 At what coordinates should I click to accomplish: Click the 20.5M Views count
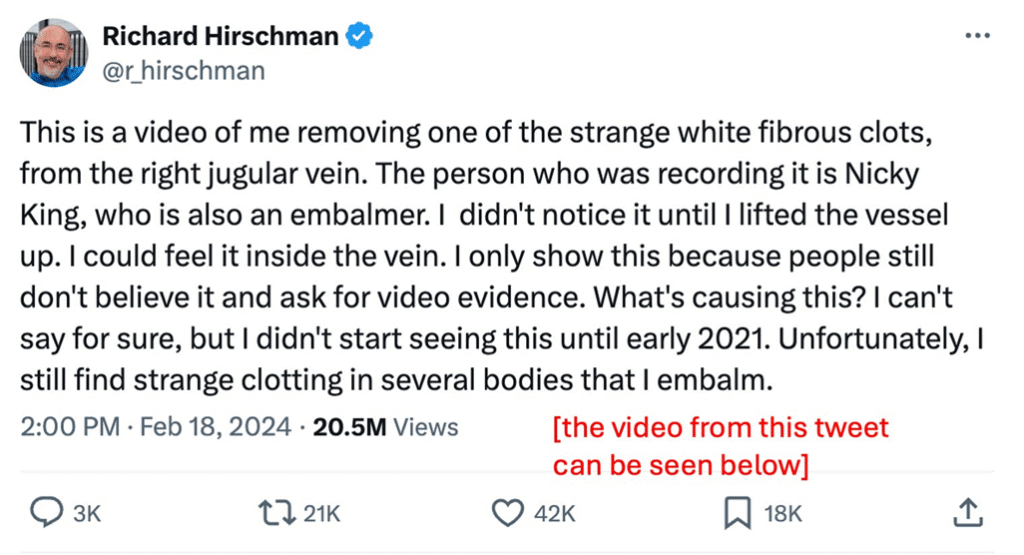pos(385,427)
